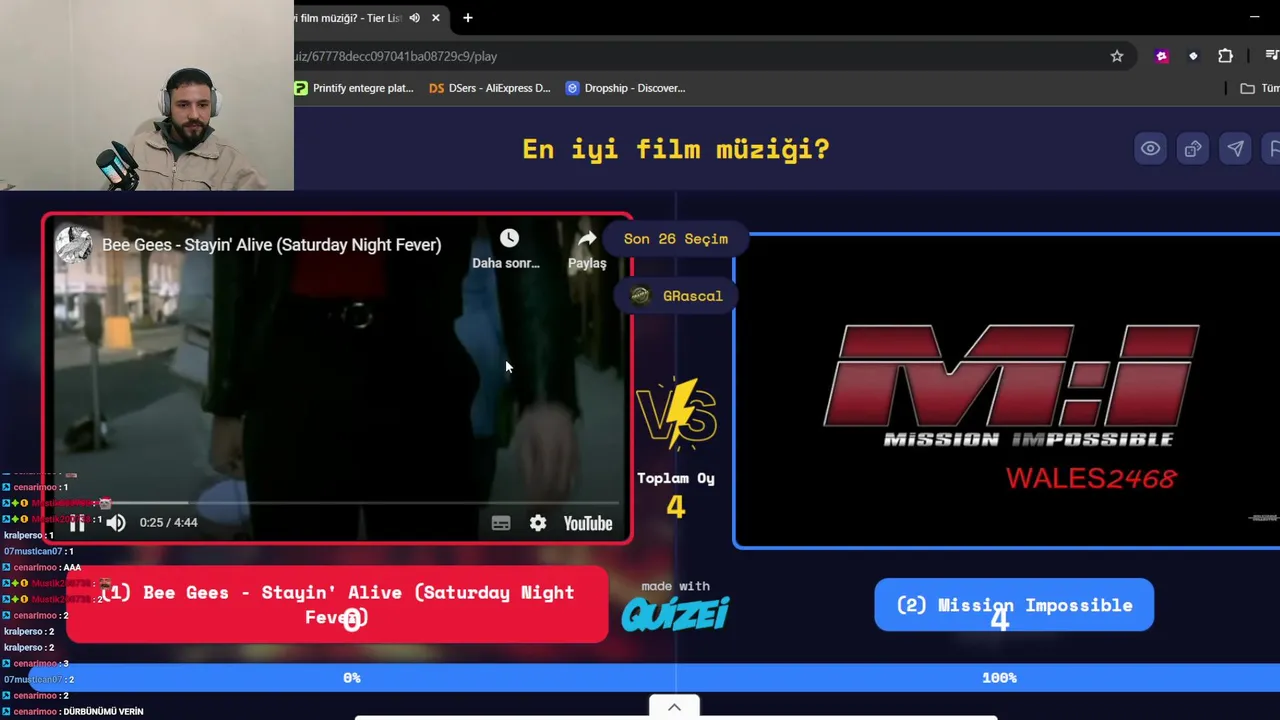Click the purple extension icon
The height and width of the screenshot is (720, 1280).
click(1161, 56)
